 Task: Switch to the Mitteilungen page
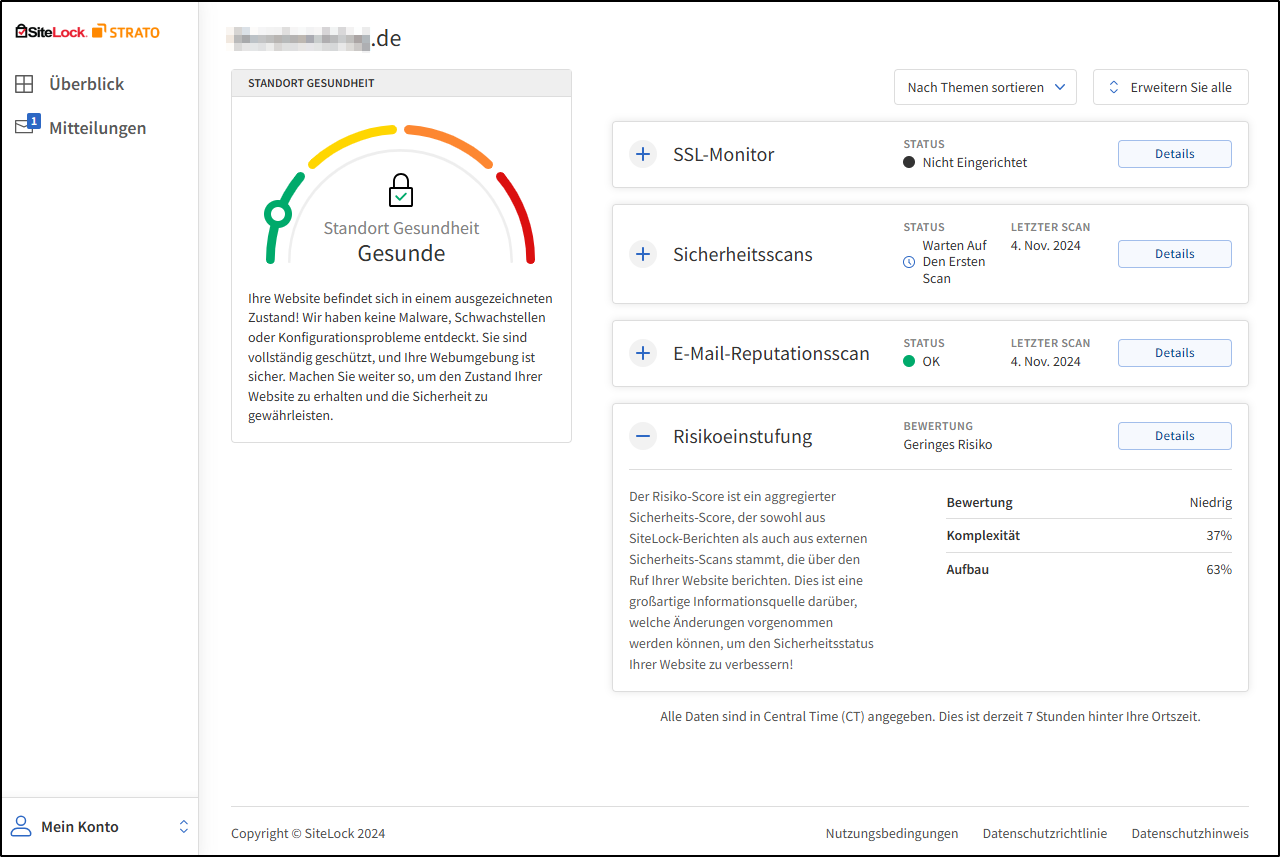tap(97, 127)
